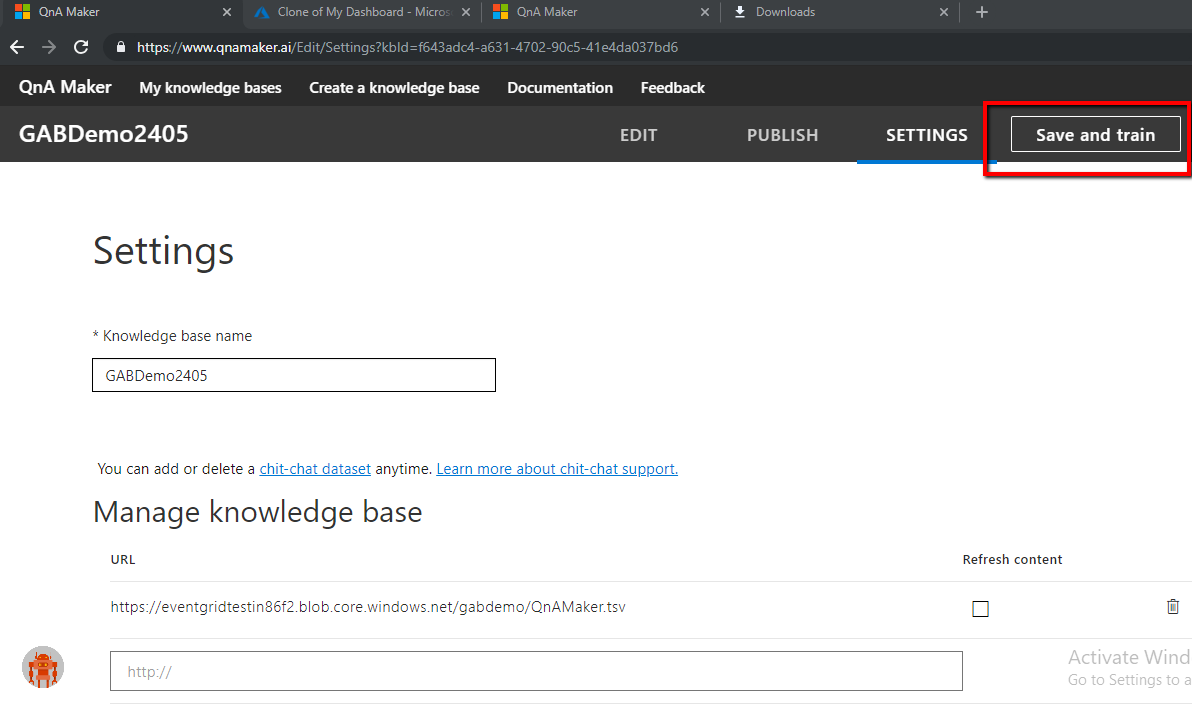Open Create a knowledge base
Image resolution: width=1192 pixels, height=705 pixels.
coord(395,88)
